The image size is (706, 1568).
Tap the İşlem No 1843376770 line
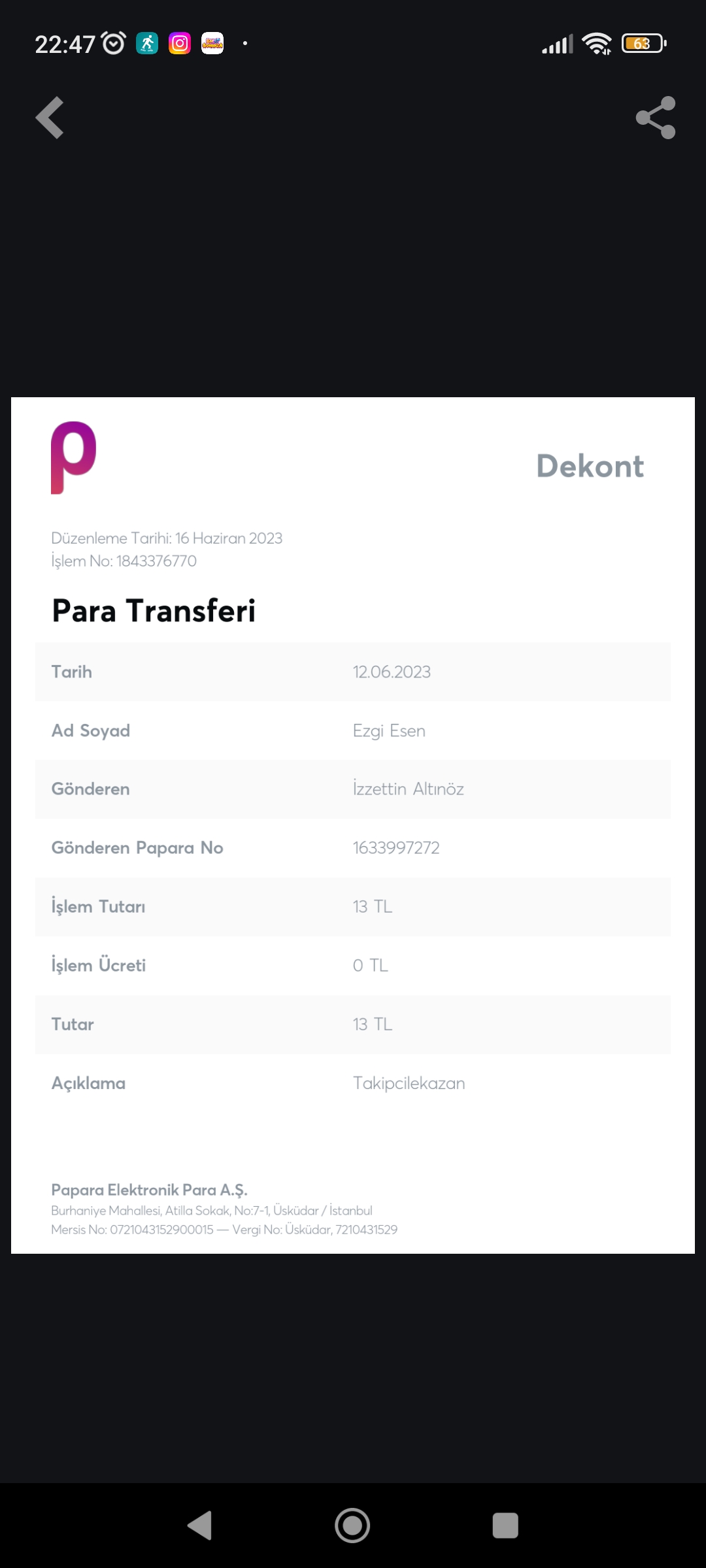pos(124,561)
